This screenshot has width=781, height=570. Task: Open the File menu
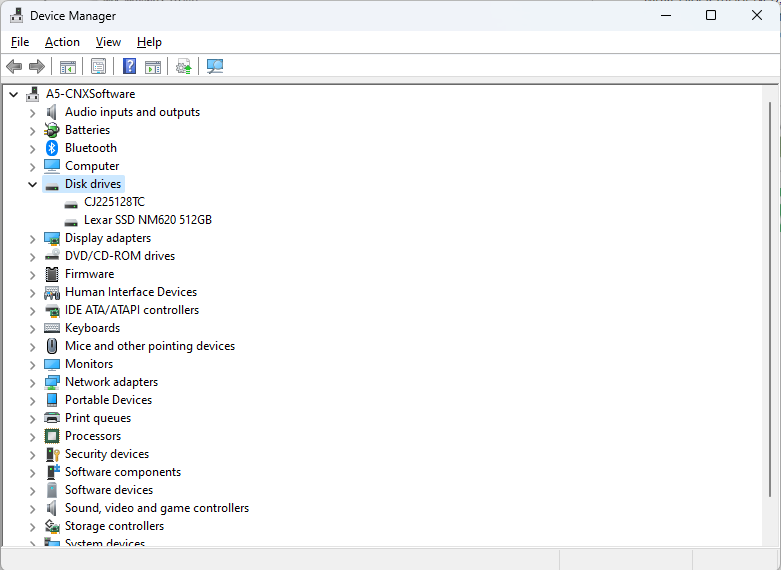pos(20,42)
